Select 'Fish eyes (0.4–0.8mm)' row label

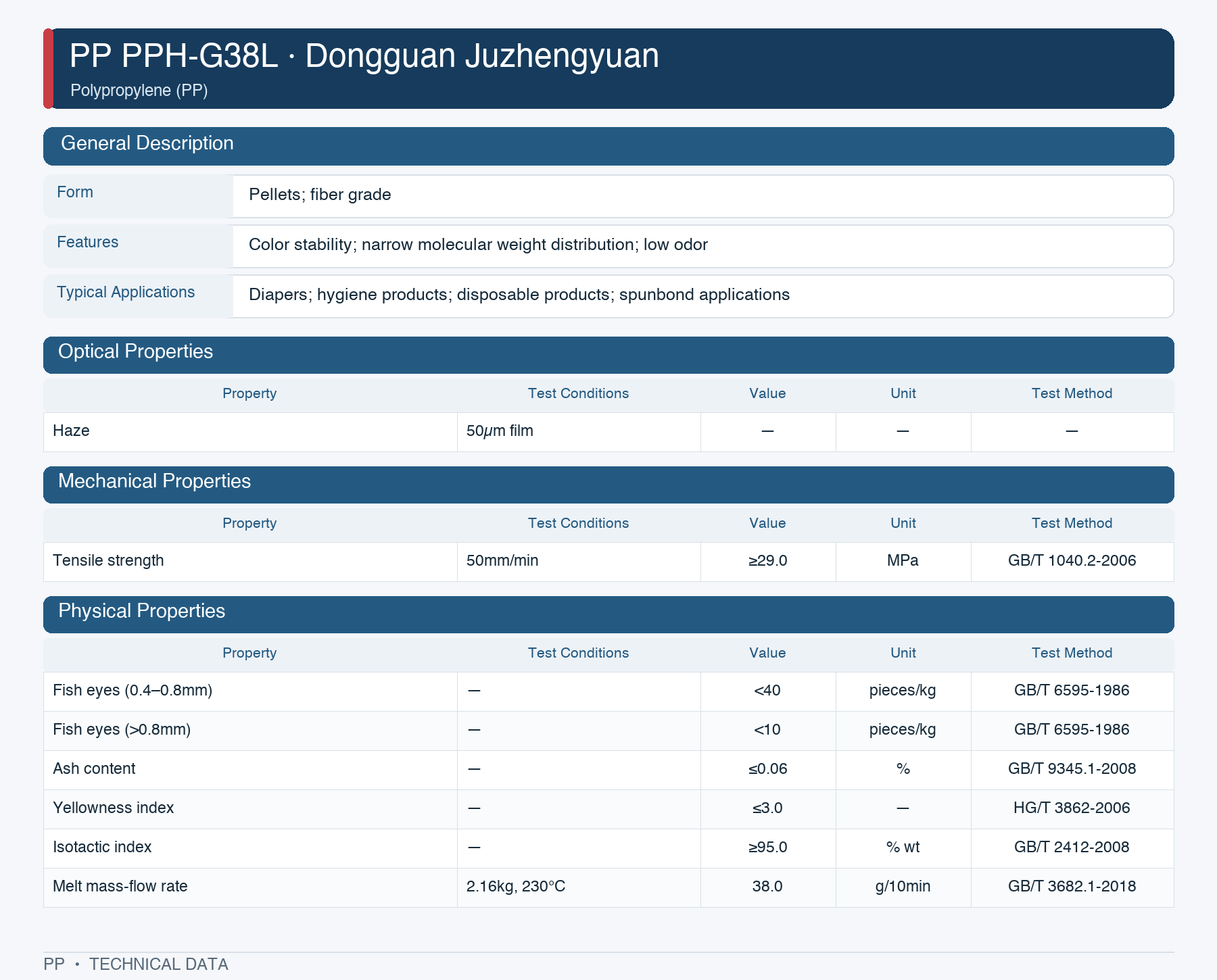coord(133,691)
